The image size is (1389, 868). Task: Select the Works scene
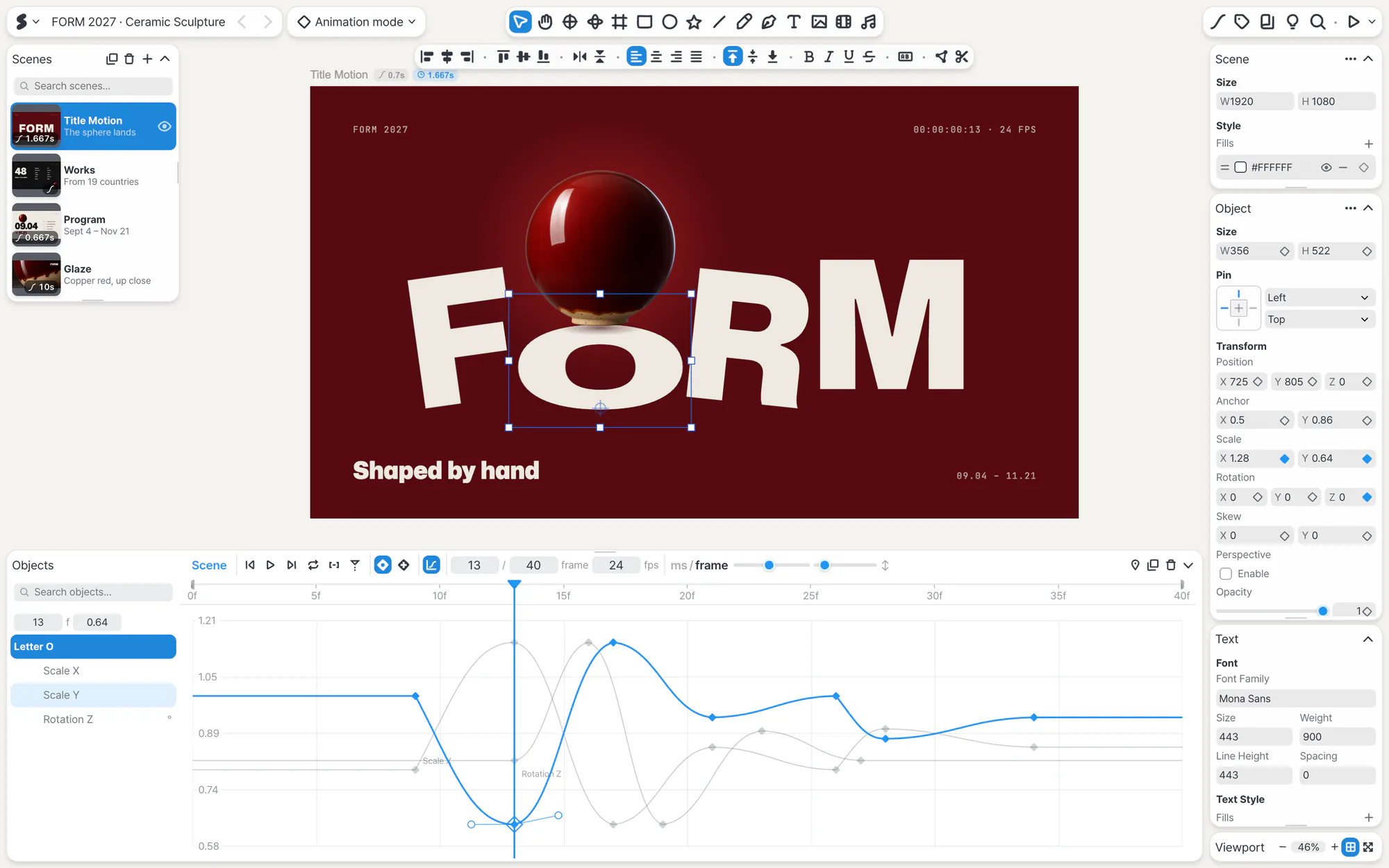tap(93, 176)
